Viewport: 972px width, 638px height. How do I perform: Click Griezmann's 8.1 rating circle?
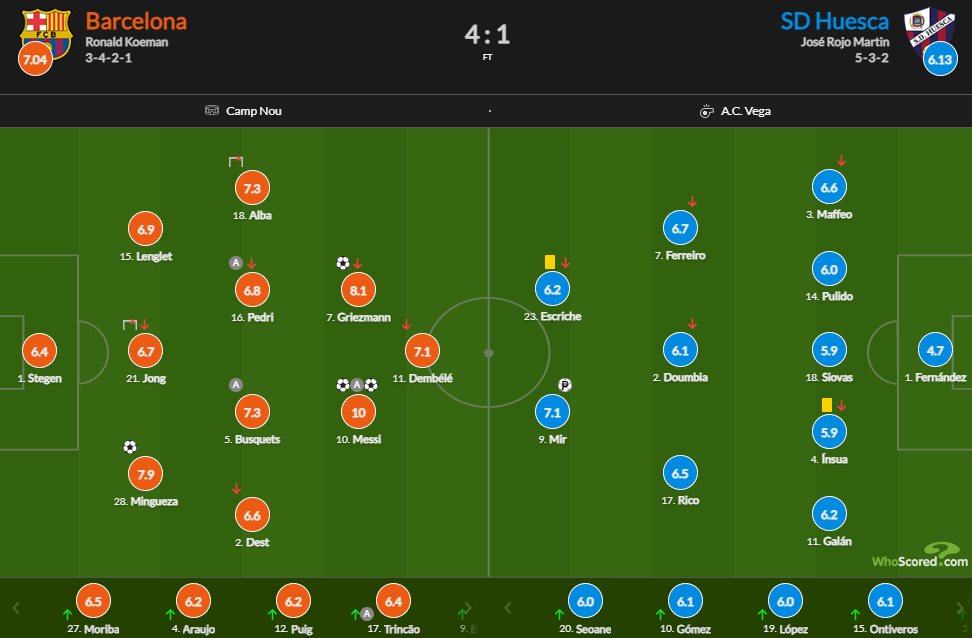point(356,290)
